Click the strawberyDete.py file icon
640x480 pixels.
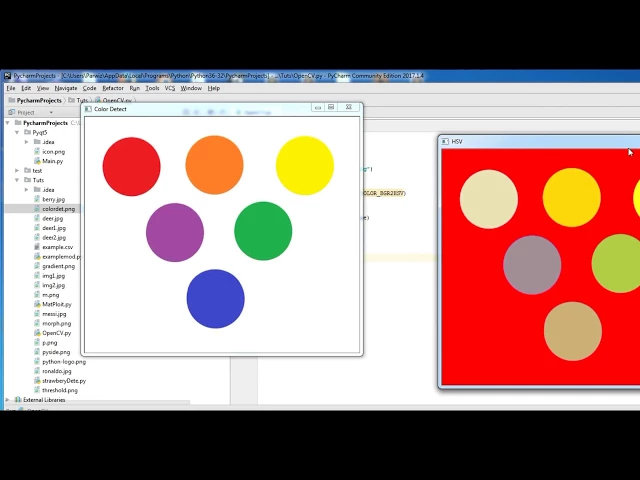tap(37, 381)
